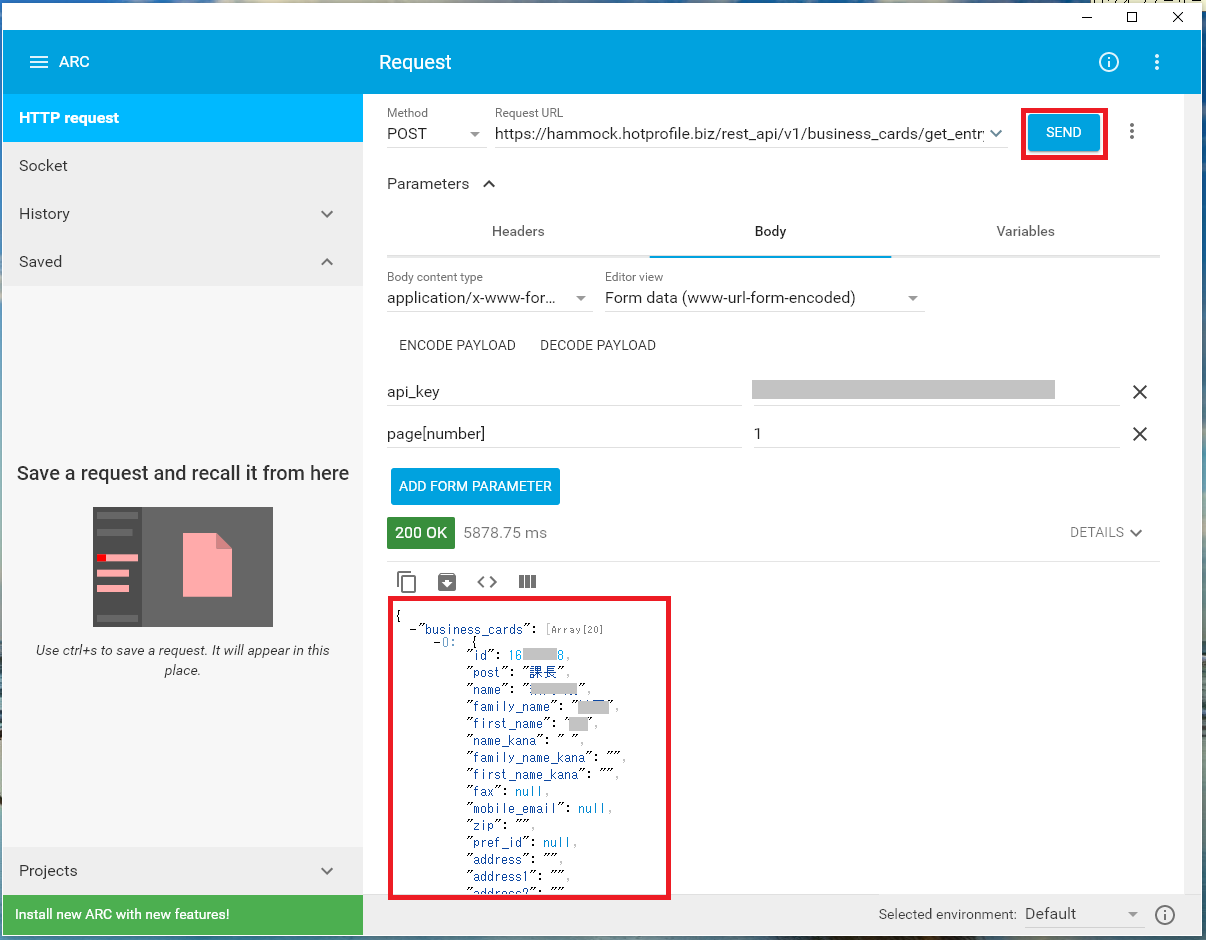Open request options beside SEND button

(x=1132, y=131)
